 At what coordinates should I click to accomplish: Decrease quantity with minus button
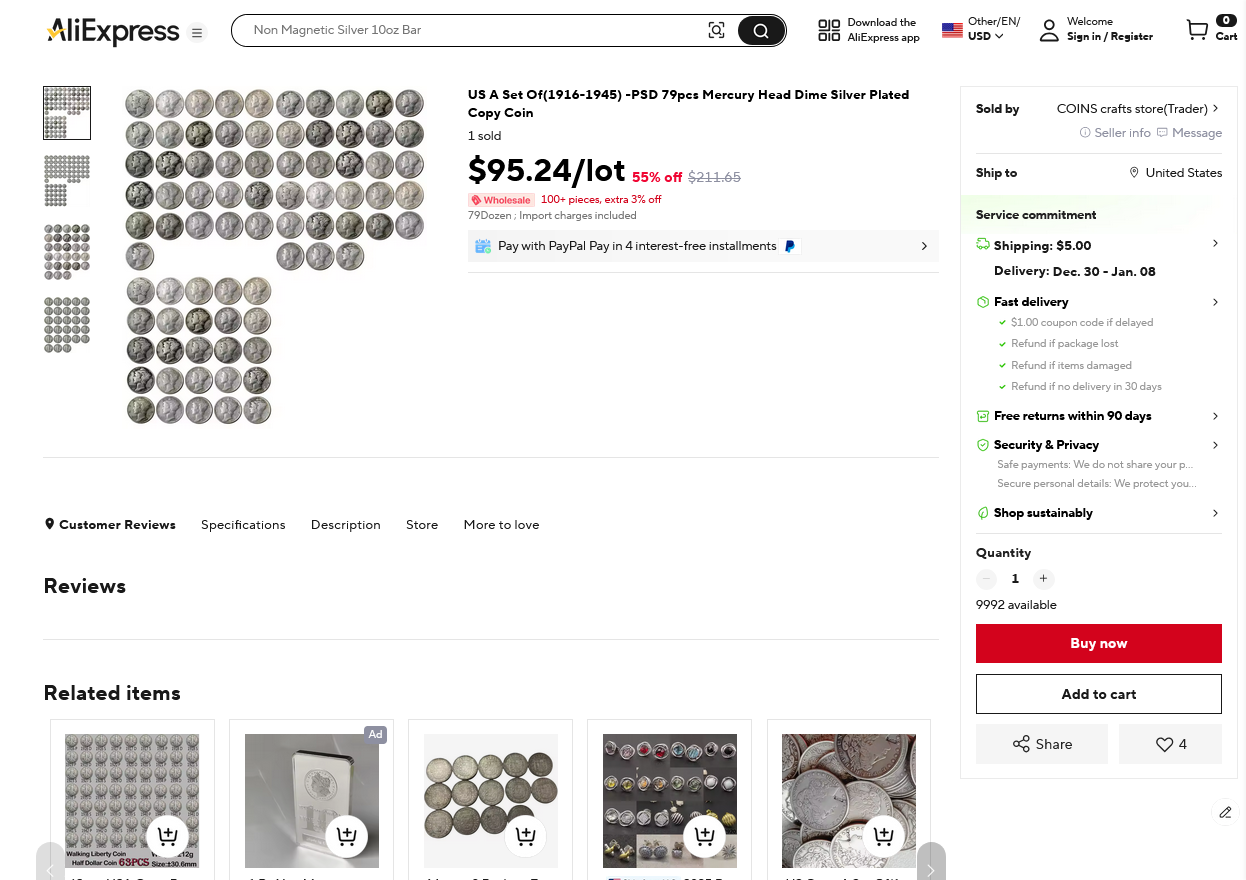[987, 579]
